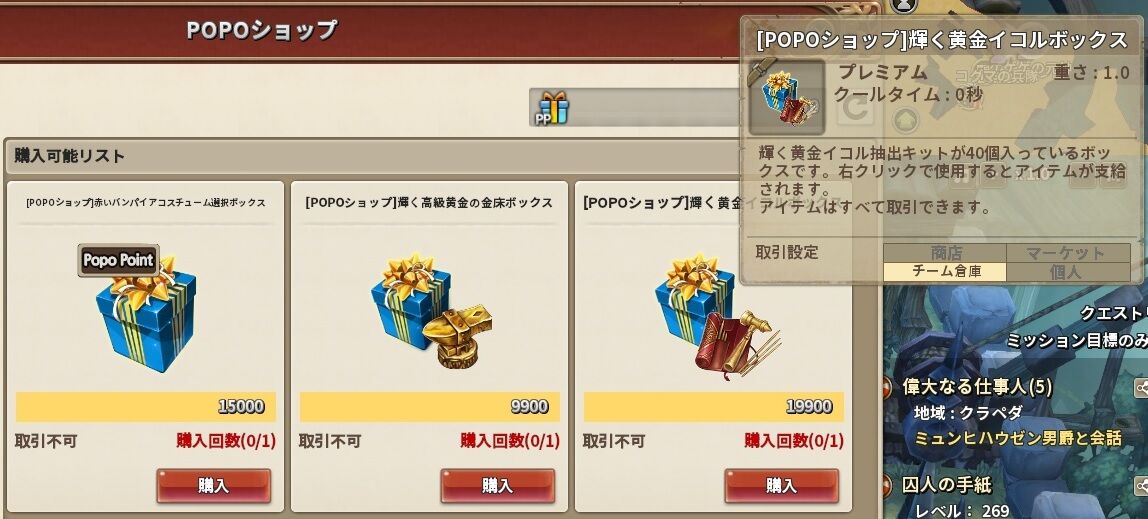Click share icon beside 偉大なる仕事人 quest
Viewport: 1148px width, 519px height.
[1141, 387]
